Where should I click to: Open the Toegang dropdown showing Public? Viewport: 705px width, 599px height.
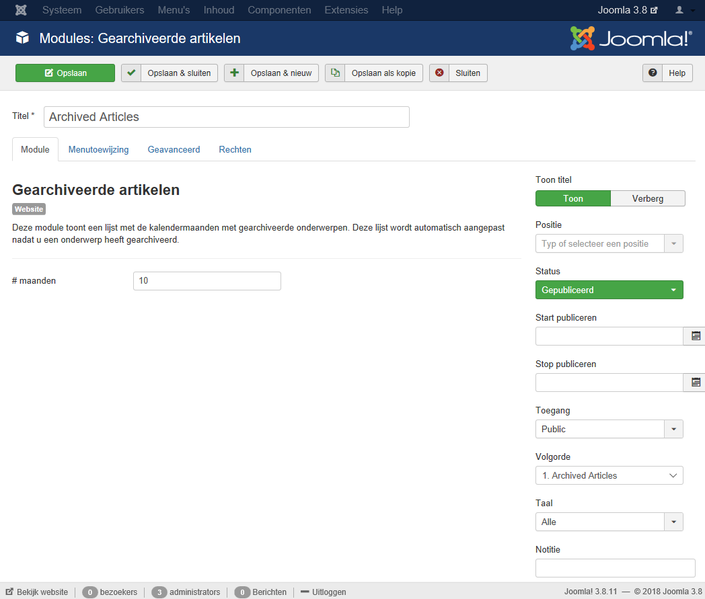(609, 429)
